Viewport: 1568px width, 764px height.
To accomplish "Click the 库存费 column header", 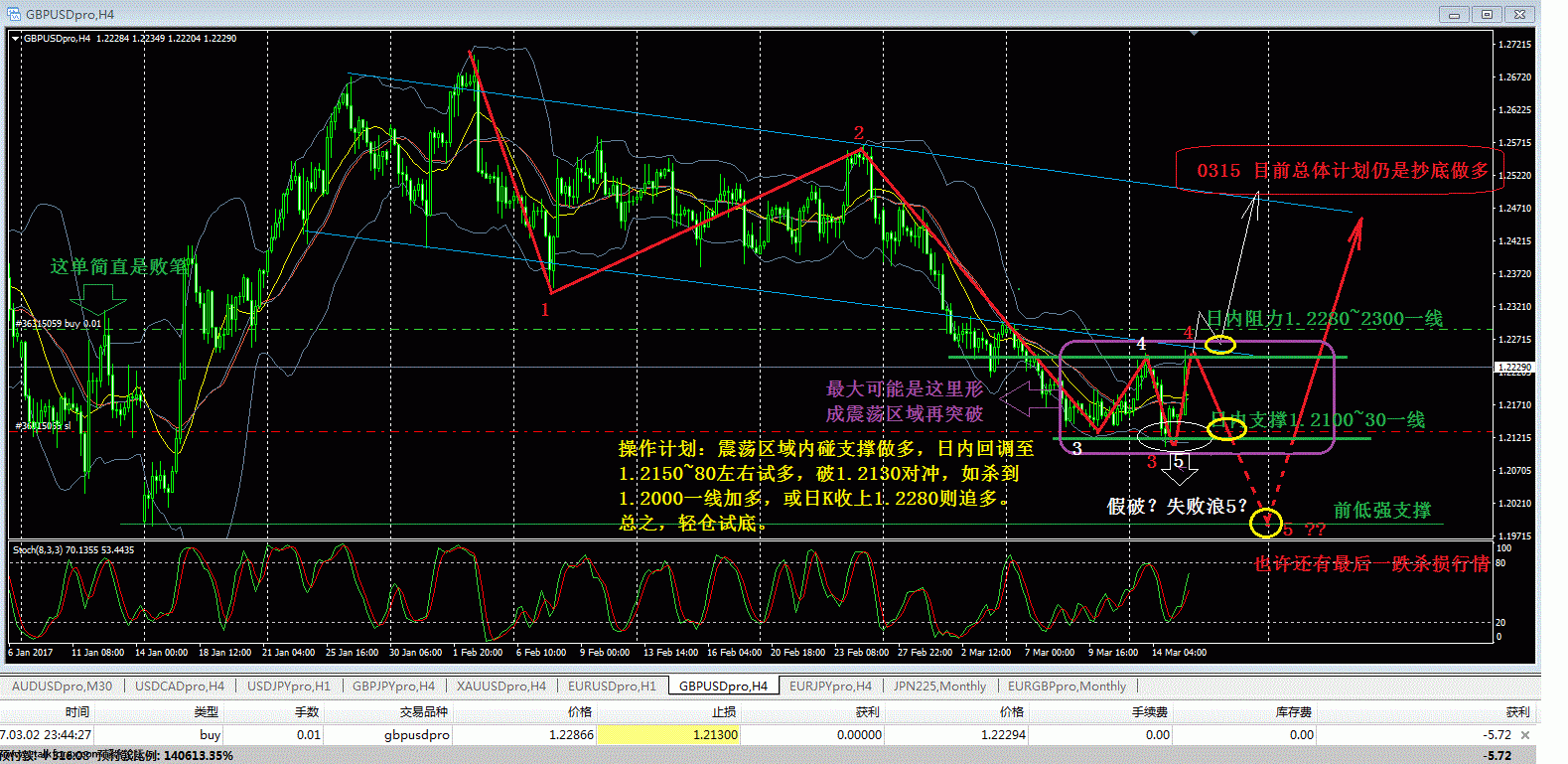I will (x=1294, y=712).
